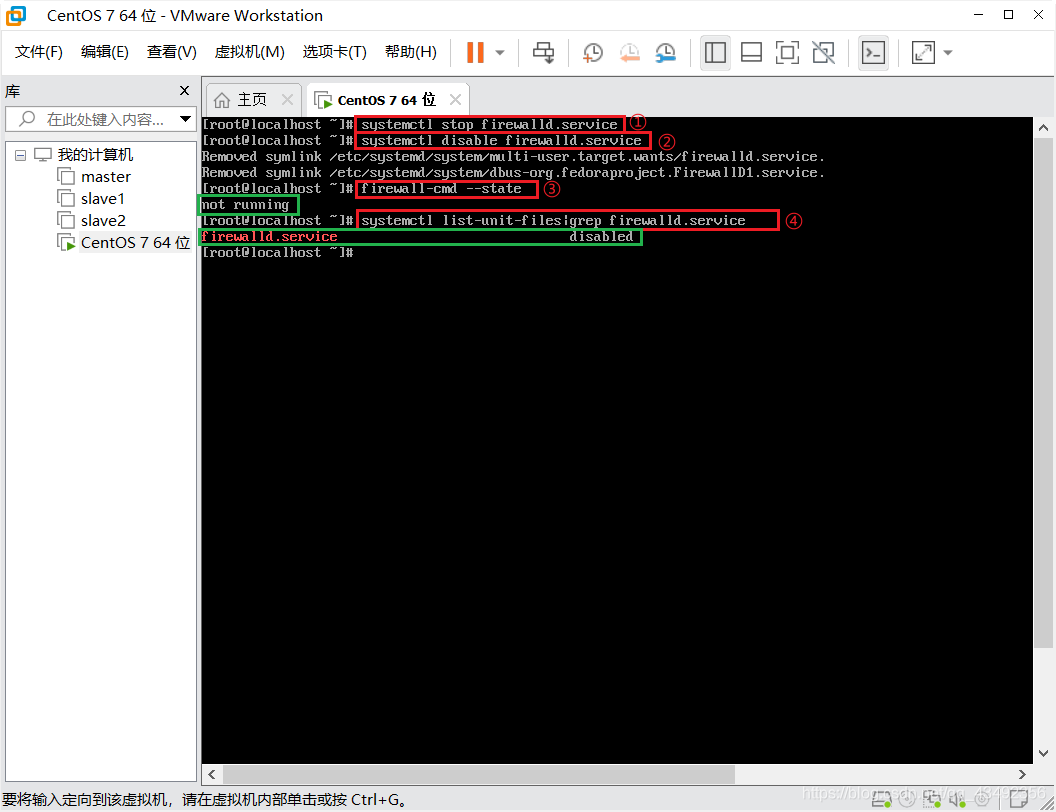Image resolution: width=1056 pixels, height=812 pixels.
Task: Click the running CentOS 7 VM icon
Action: [66, 242]
